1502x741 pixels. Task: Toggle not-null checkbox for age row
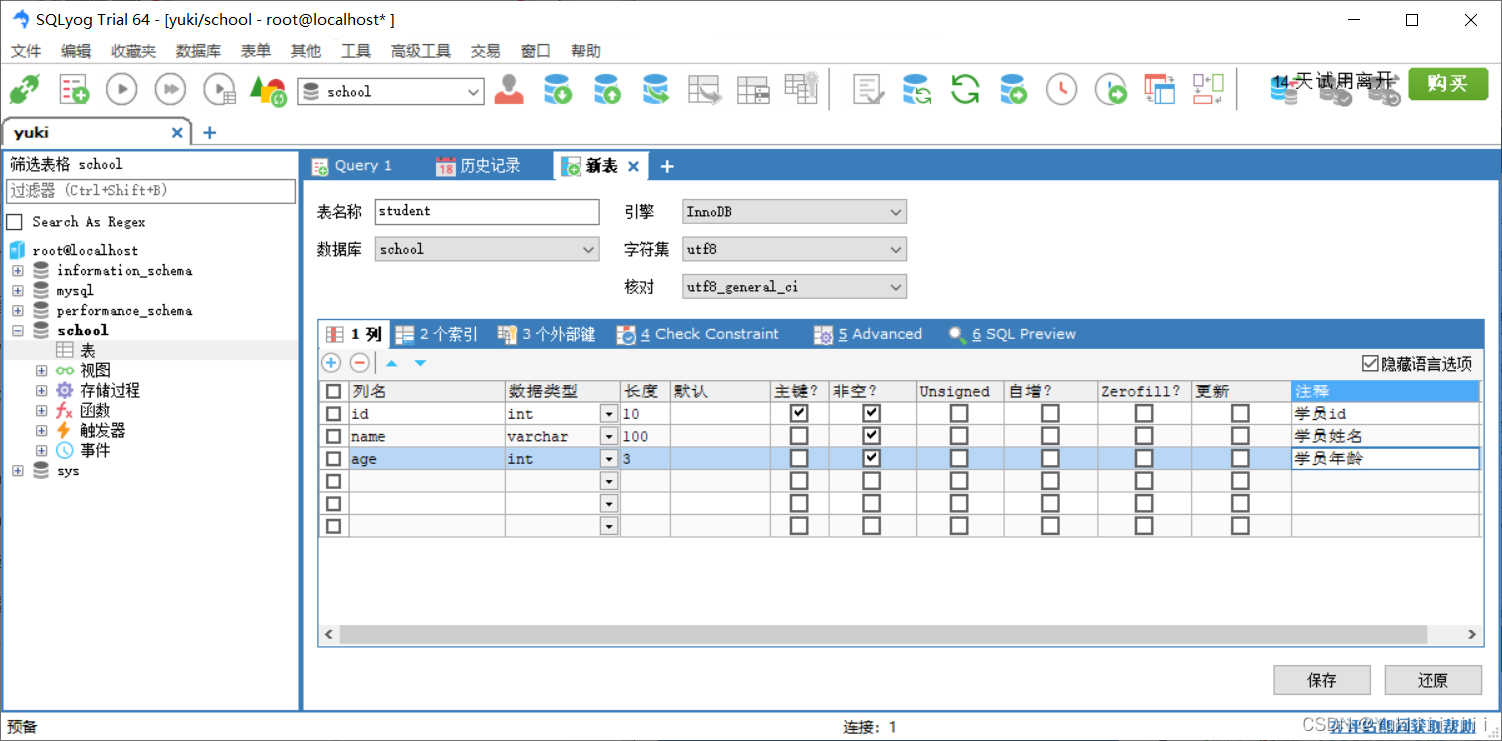point(872,458)
